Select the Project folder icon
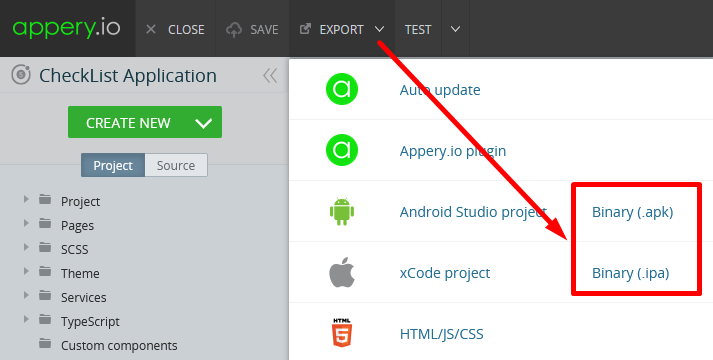 [x=45, y=200]
